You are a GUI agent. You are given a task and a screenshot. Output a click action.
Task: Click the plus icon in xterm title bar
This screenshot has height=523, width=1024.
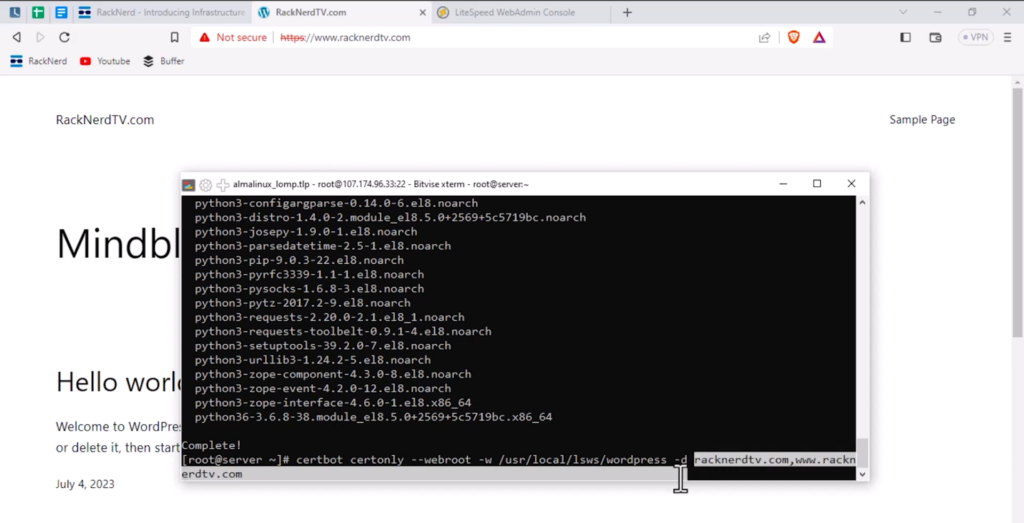click(x=222, y=184)
